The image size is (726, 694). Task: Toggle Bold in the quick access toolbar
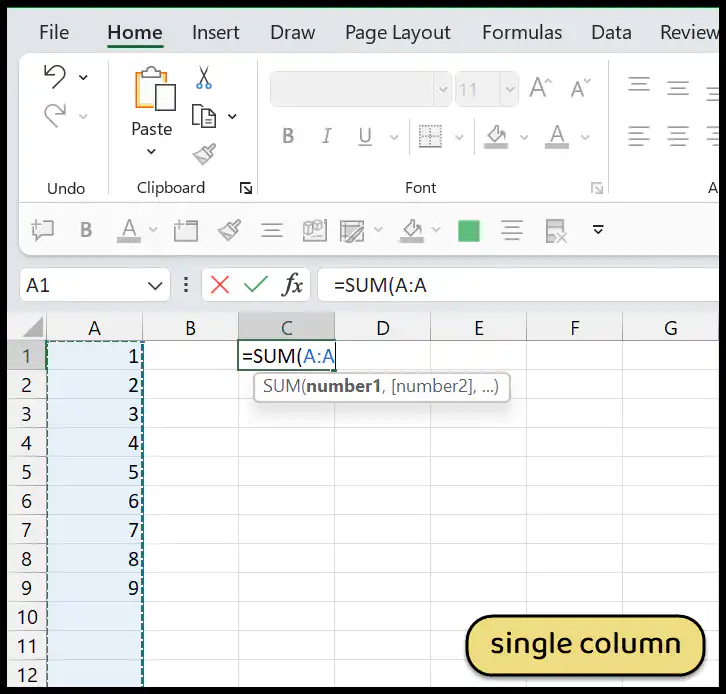tap(86, 230)
